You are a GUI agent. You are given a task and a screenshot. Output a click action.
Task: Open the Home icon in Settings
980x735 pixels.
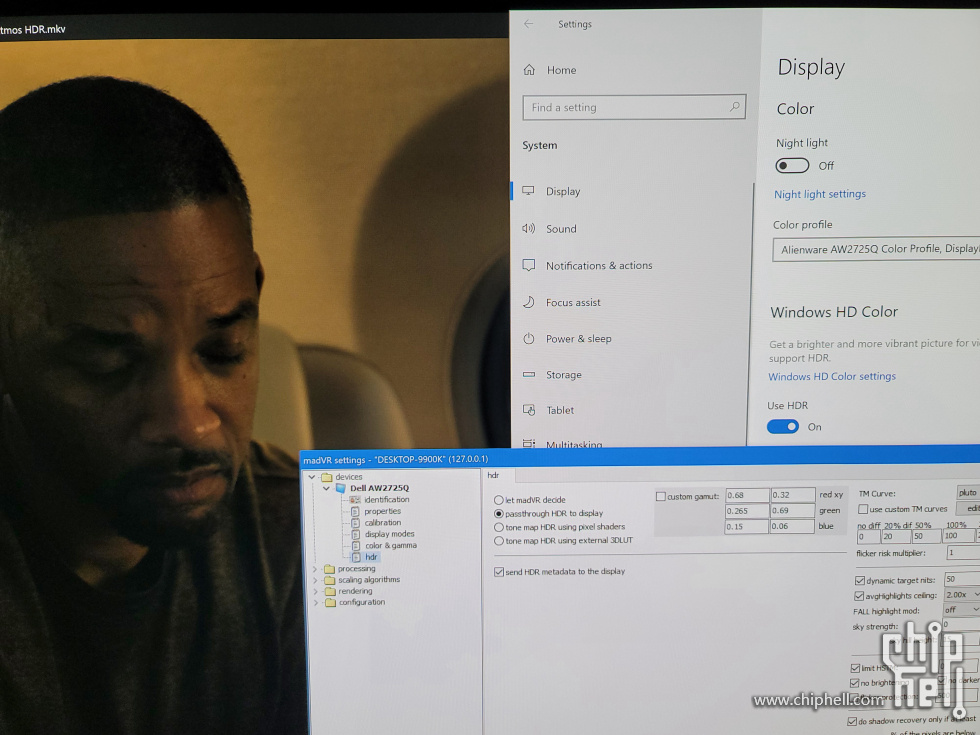point(529,70)
